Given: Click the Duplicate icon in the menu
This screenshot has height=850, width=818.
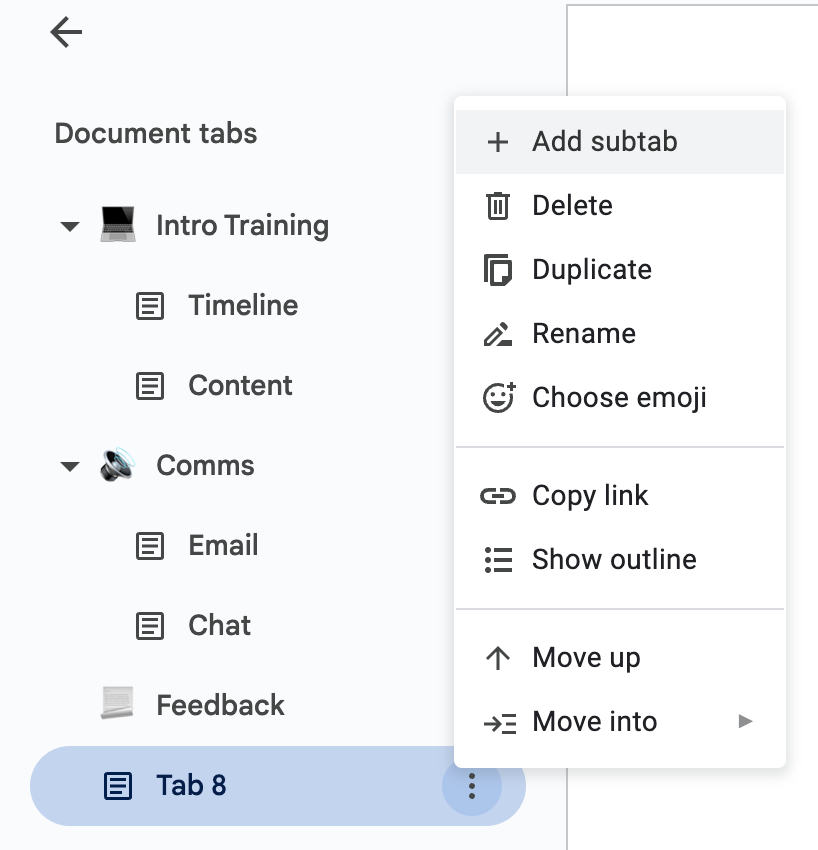Looking at the screenshot, I should pyautogui.click(x=497, y=269).
